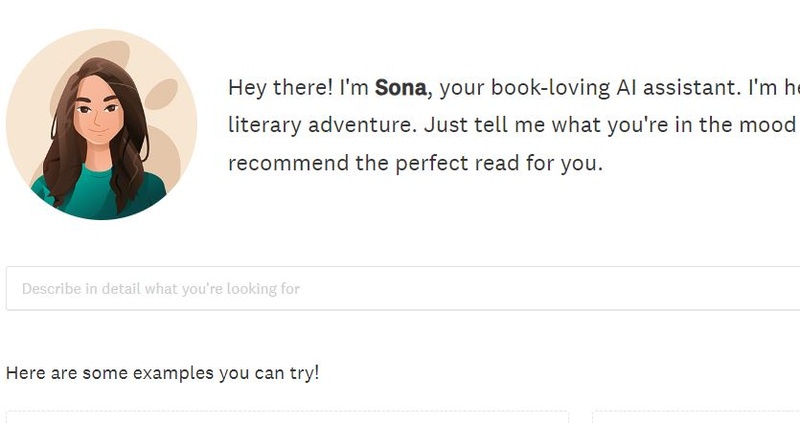The width and height of the screenshot is (800, 423).
Task: Click the beige blob behind Sona's head
Action: pyautogui.click(x=162, y=93)
